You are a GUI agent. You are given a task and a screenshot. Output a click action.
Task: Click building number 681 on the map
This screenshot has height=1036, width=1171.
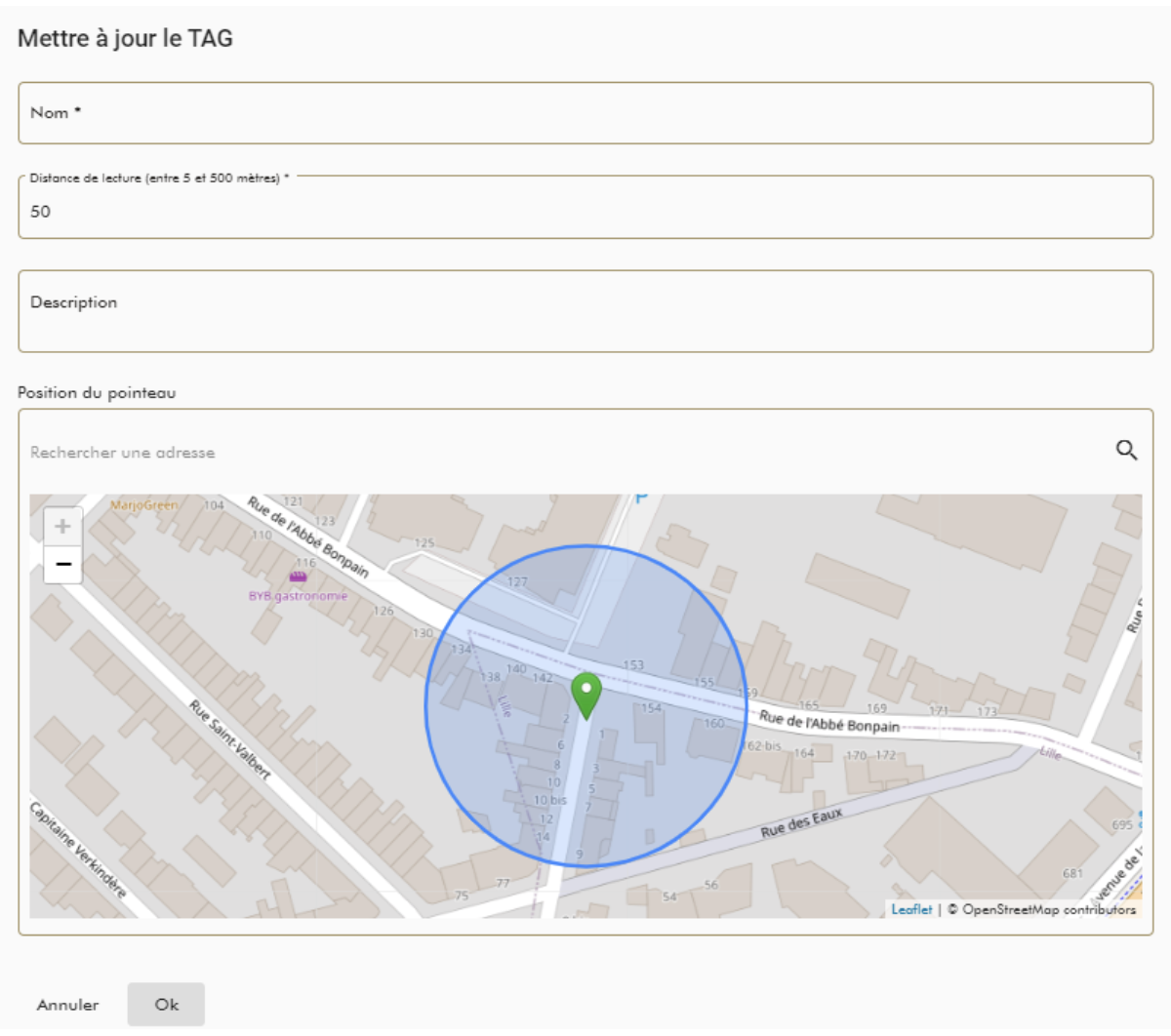coord(1072,873)
